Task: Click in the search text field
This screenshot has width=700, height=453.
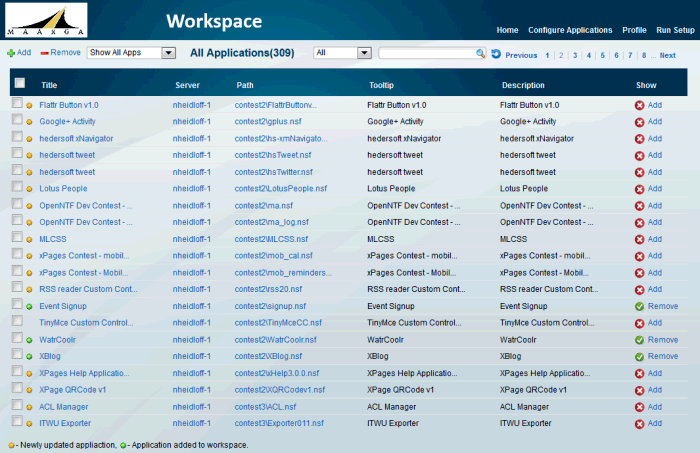Action: (x=427, y=53)
